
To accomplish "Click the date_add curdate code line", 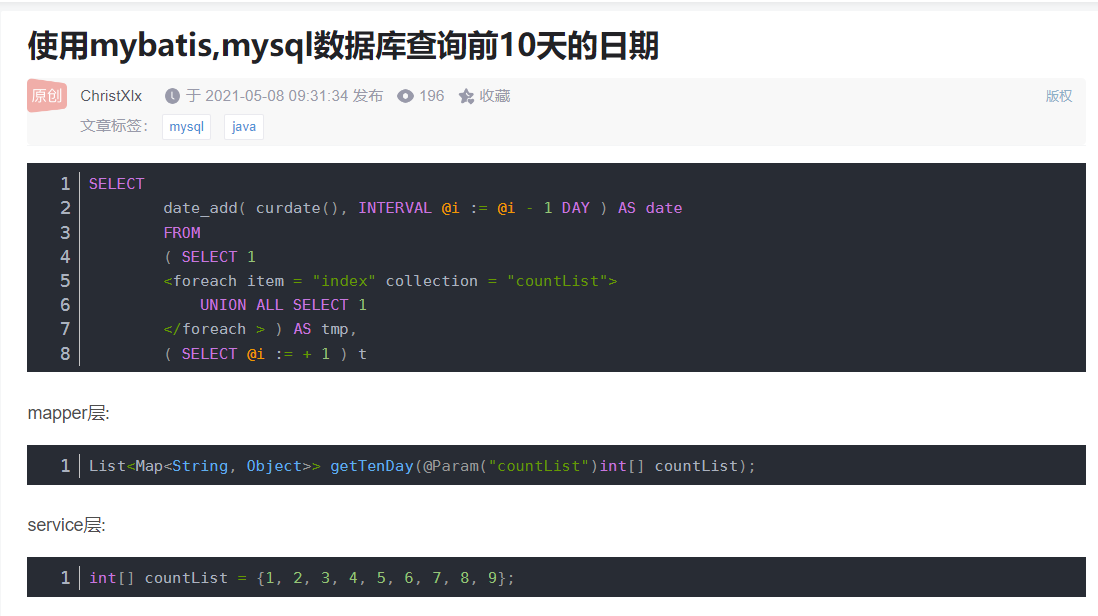I will click(422, 208).
